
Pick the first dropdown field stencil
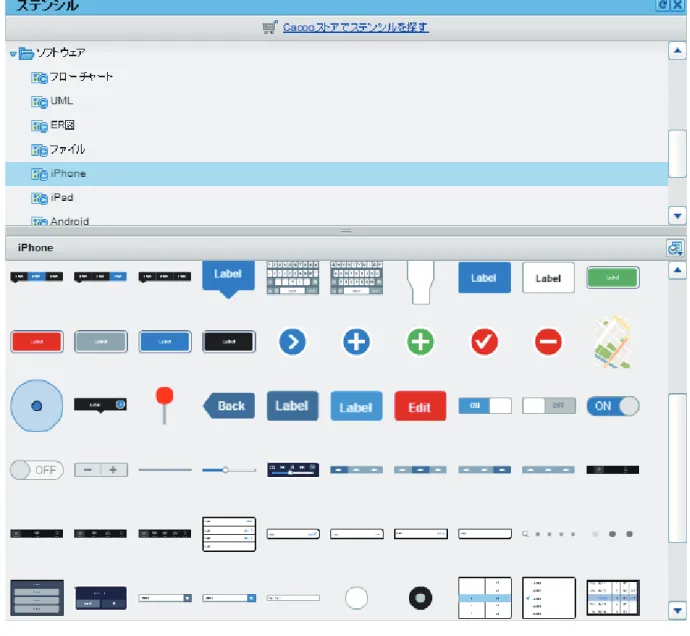[165, 598]
